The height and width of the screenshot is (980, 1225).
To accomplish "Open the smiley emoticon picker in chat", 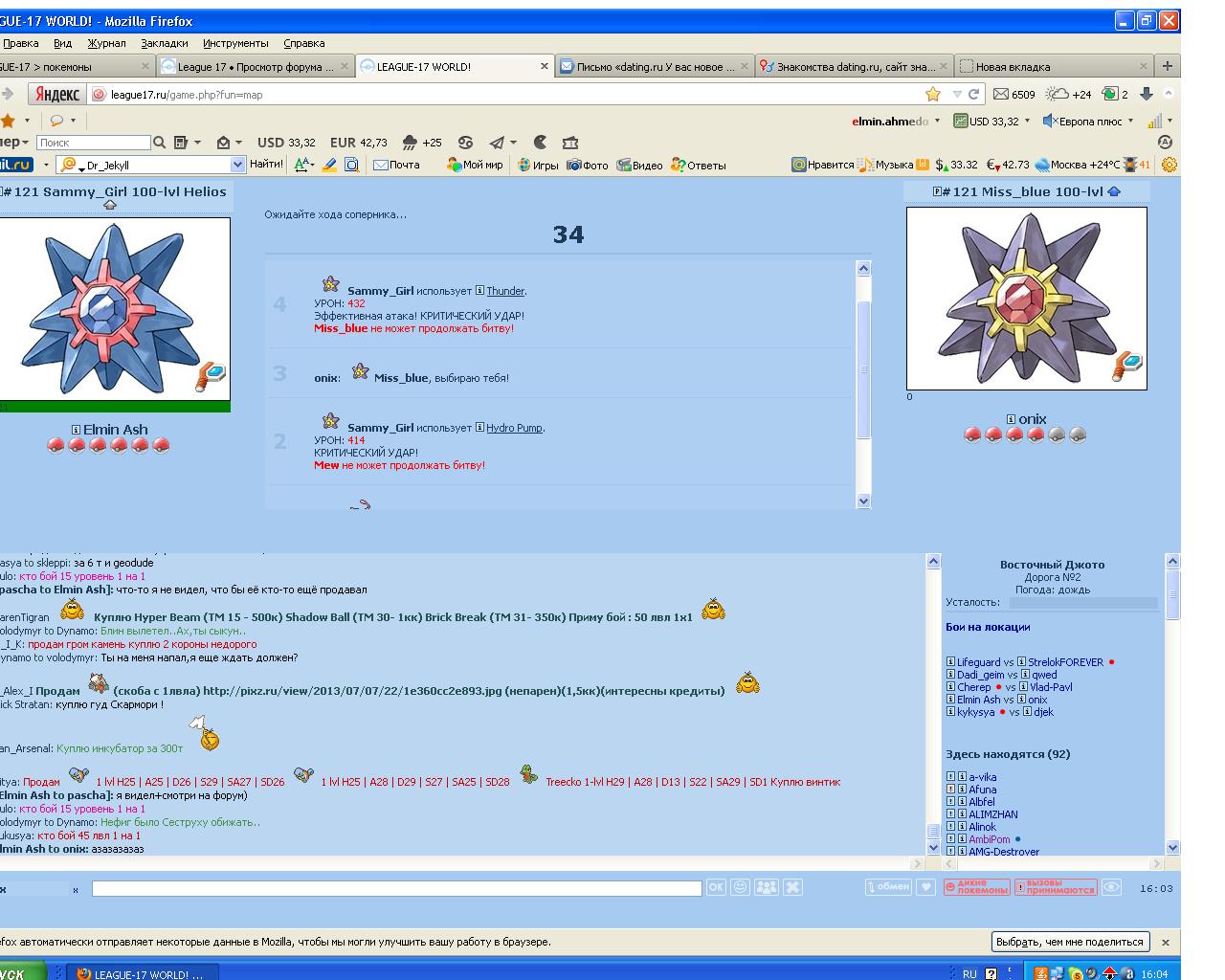I will click(740, 887).
